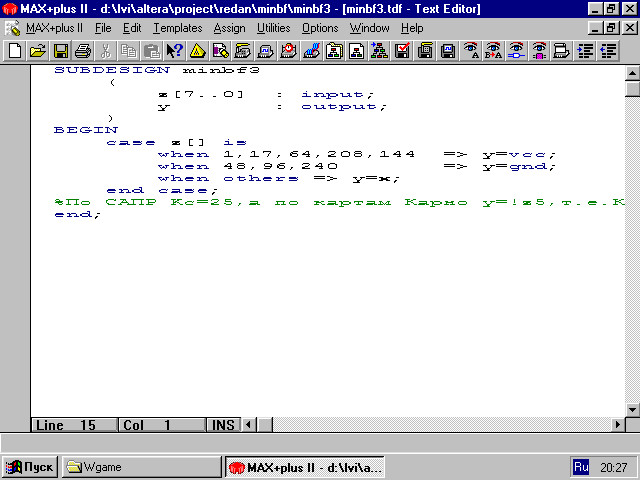Click the vertical scrollbar thumb
Screen dimensions: 640x480
pyautogui.click(x=632, y=89)
